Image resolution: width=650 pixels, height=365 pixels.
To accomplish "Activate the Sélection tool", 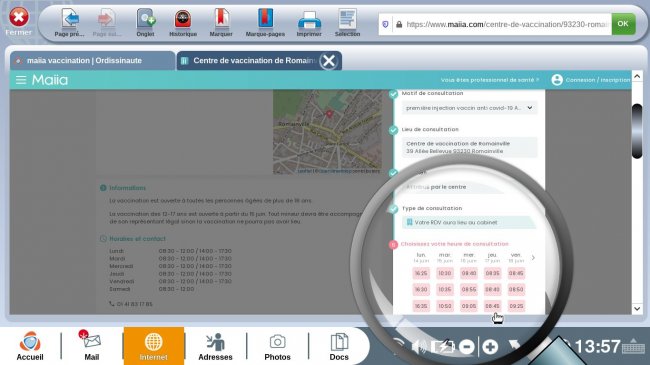I will point(347,23).
